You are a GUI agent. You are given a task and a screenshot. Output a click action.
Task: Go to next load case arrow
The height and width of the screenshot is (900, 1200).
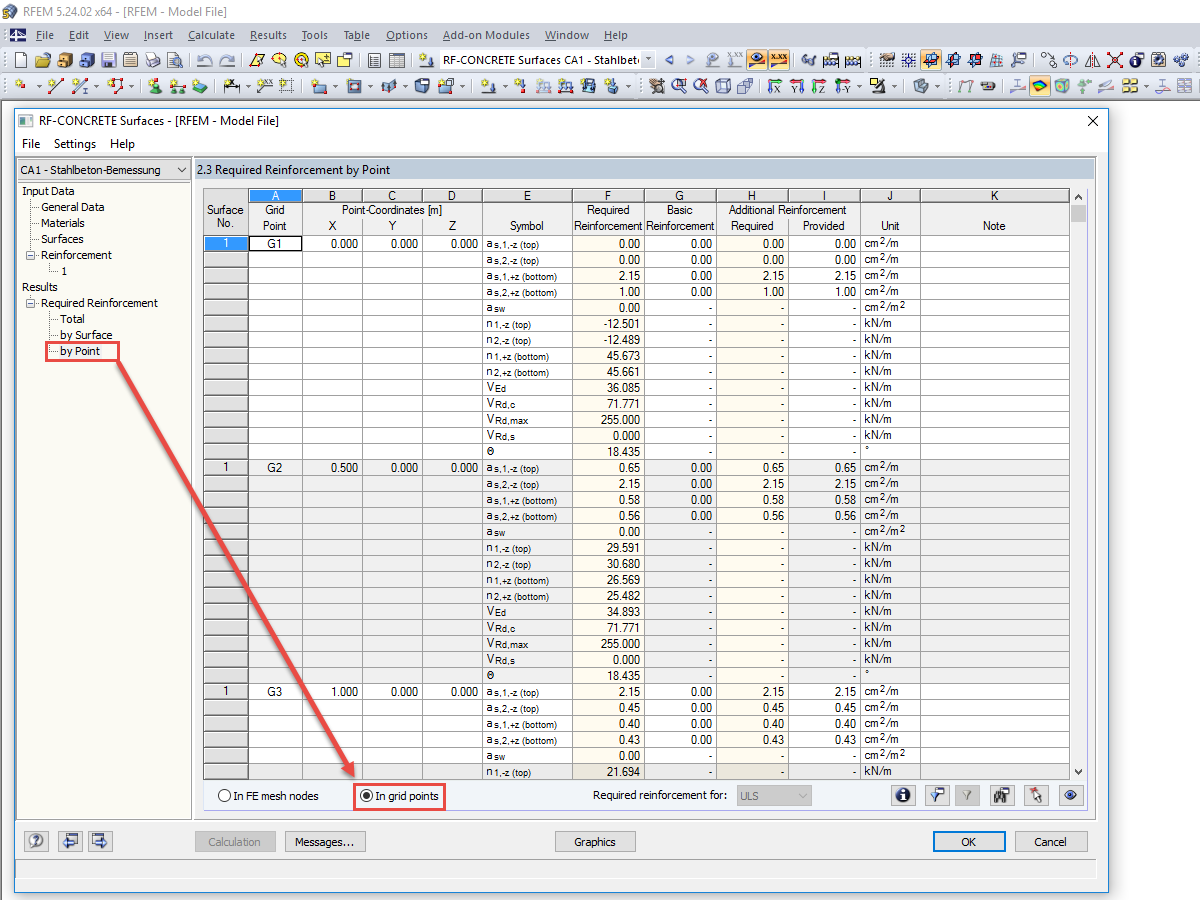tap(690, 60)
